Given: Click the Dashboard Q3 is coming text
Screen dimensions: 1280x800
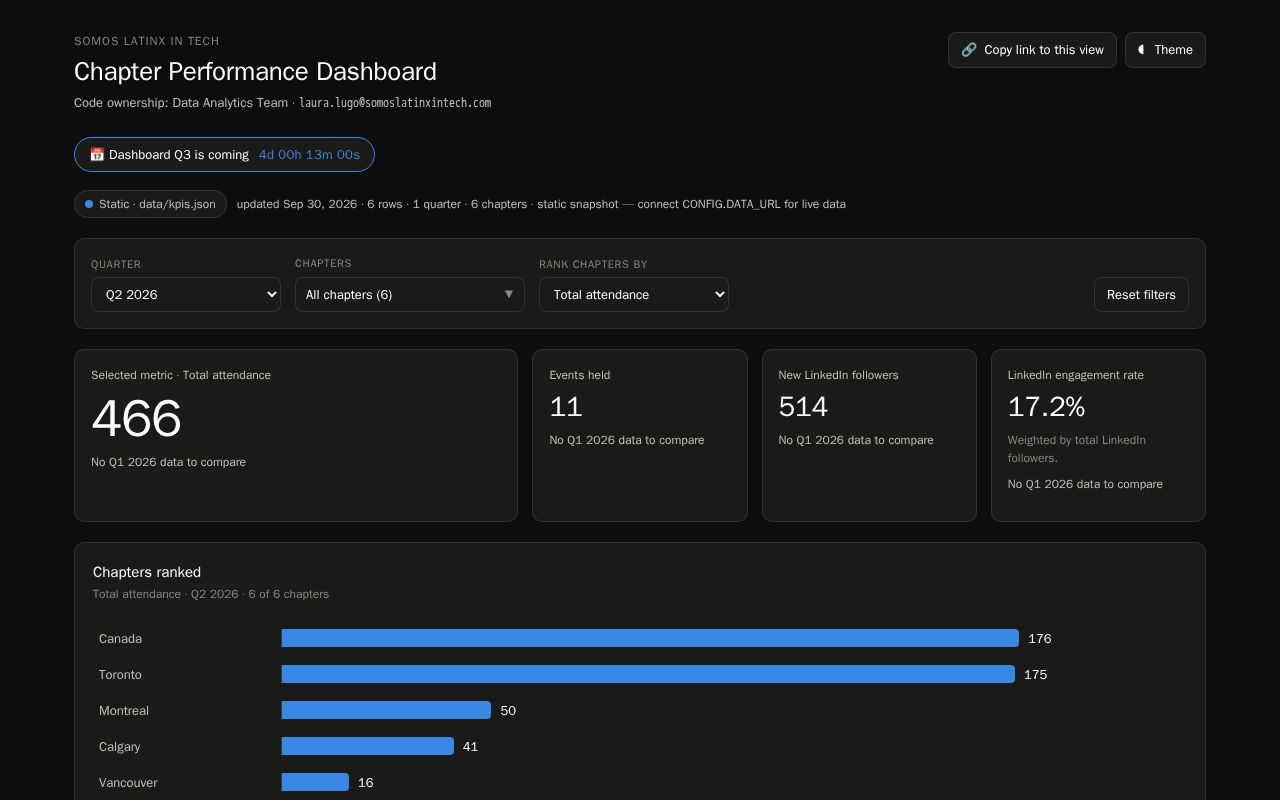Looking at the screenshot, I should click(x=179, y=155).
